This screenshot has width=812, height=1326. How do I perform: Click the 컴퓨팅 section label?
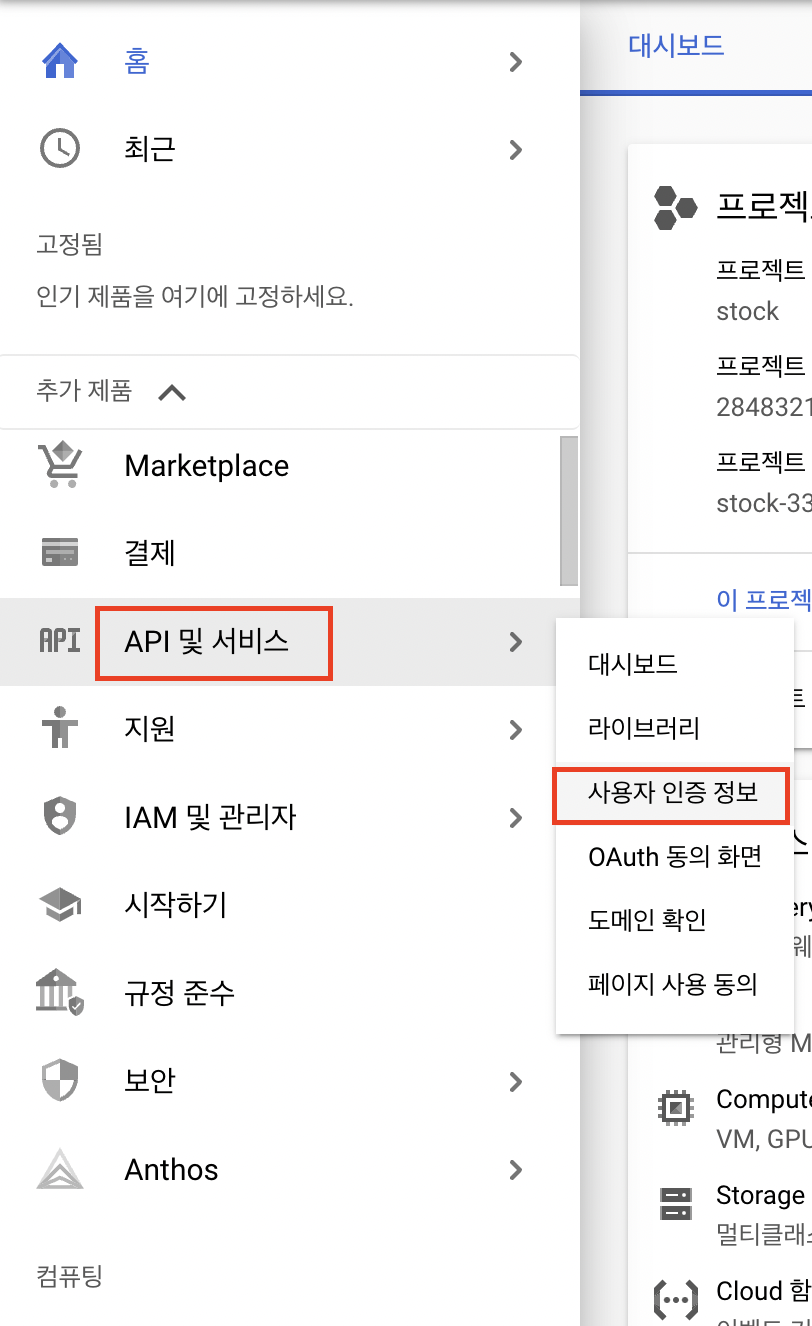point(69,1275)
